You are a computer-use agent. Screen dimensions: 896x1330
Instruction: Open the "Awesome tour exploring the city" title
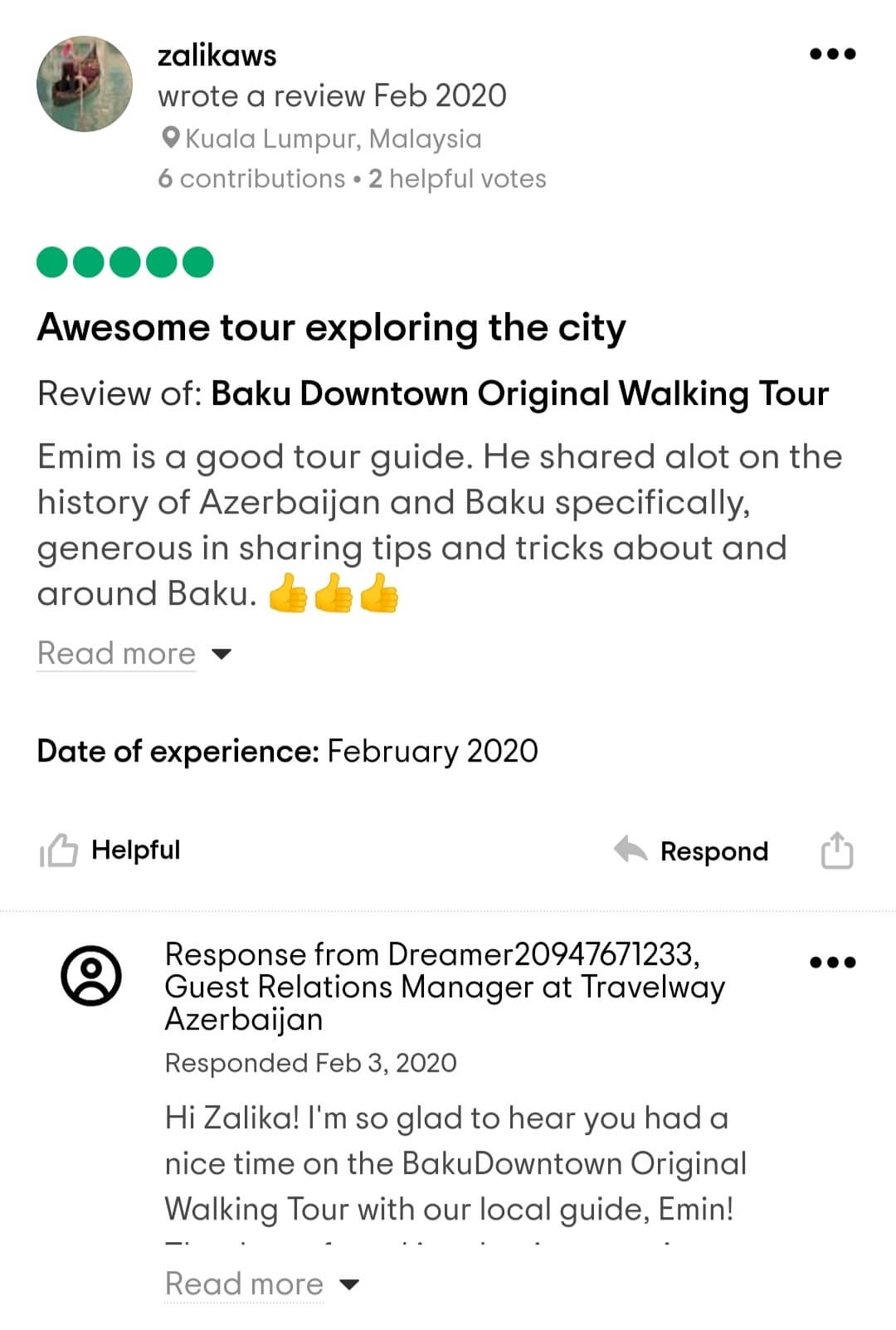(x=331, y=328)
